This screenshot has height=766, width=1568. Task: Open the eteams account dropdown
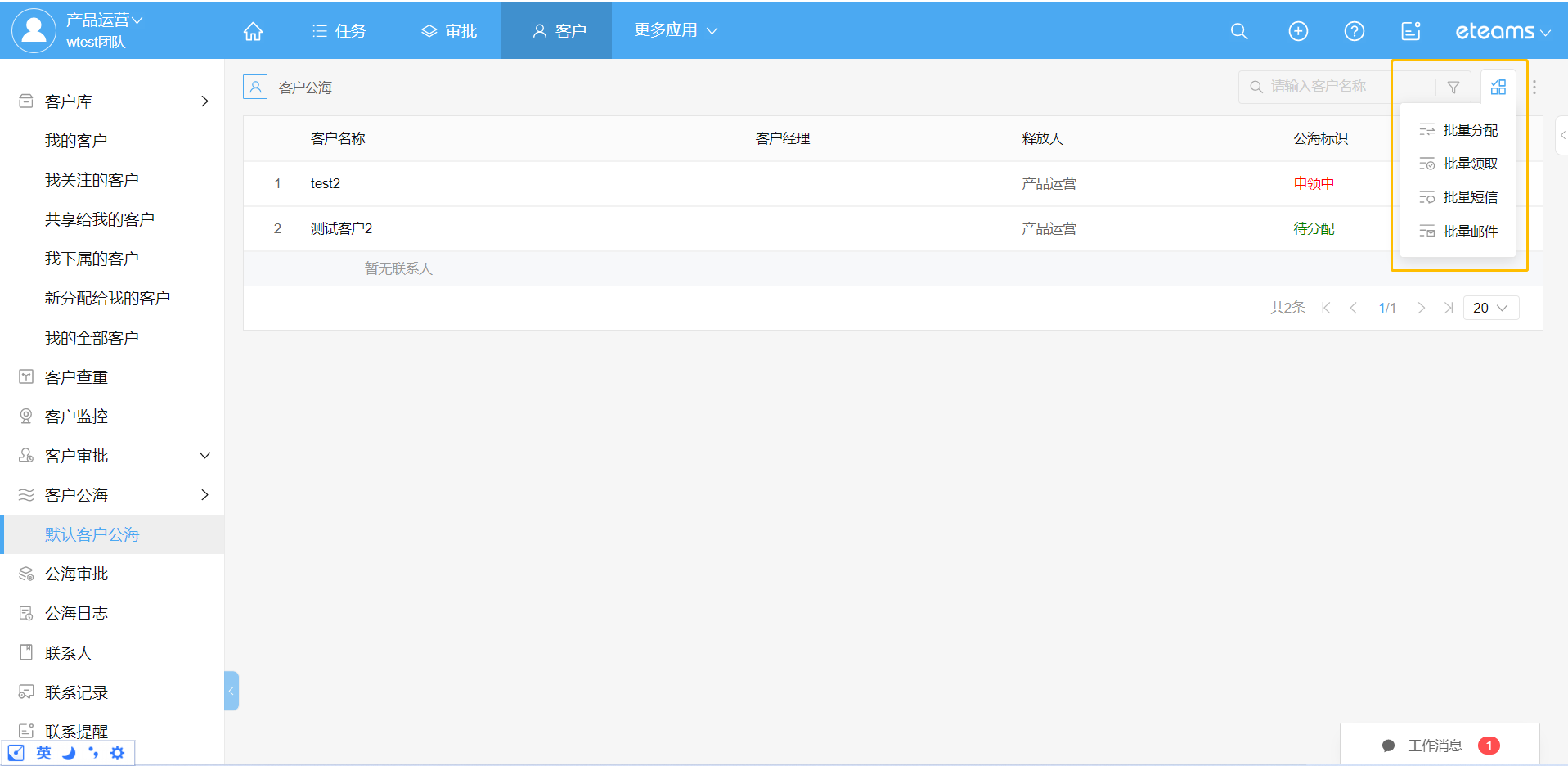point(1502,31)
